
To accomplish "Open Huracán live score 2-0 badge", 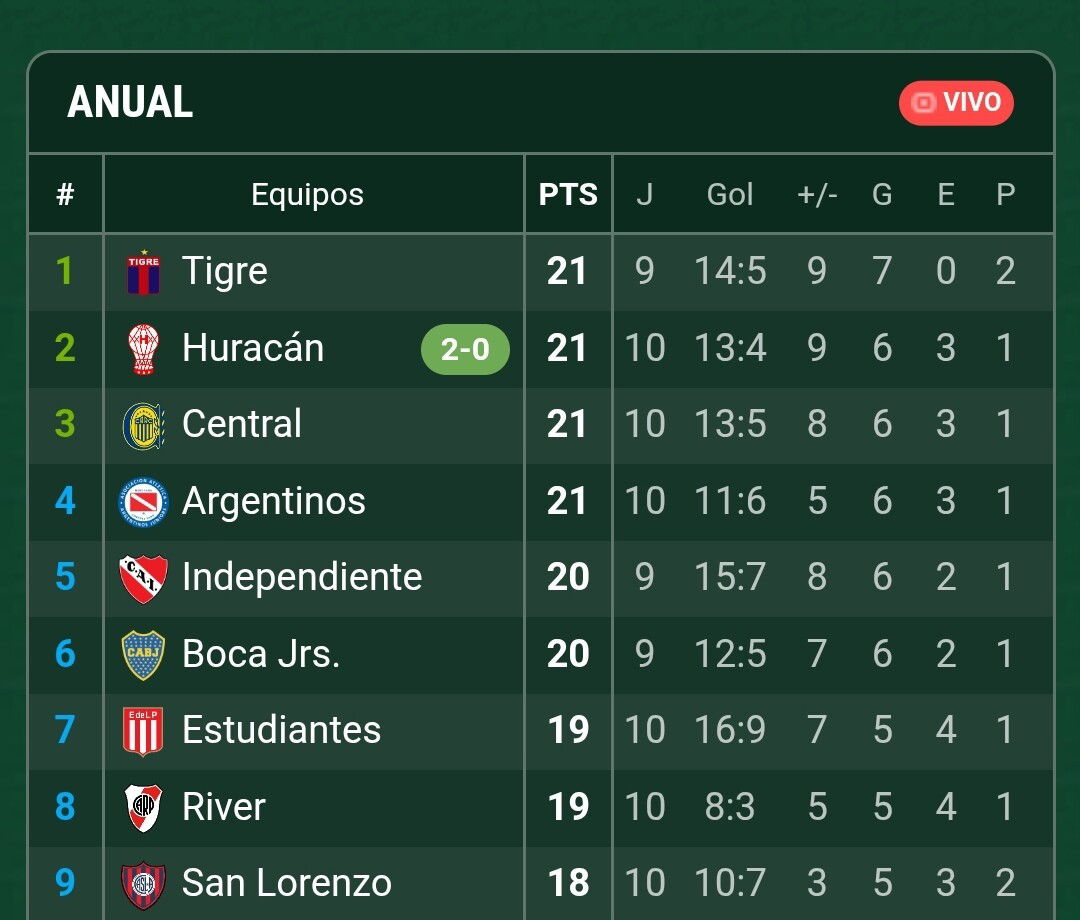I will pyautogui.click(x=465, y=349).
